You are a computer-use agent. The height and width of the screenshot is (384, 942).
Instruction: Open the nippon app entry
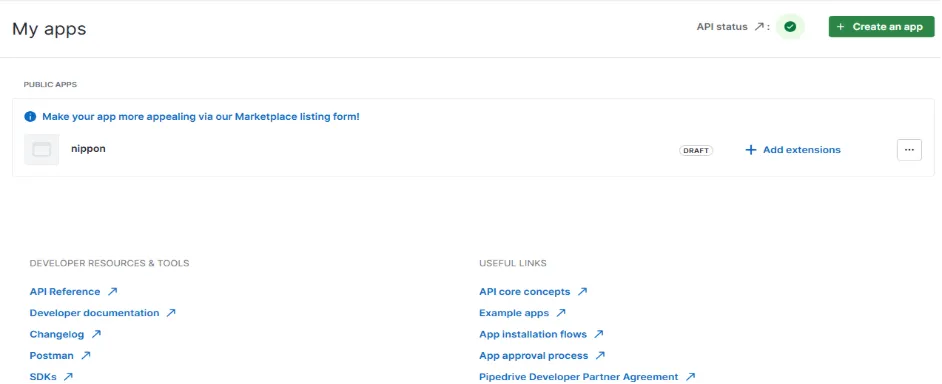pyautogui.click(x=88, y=148)
